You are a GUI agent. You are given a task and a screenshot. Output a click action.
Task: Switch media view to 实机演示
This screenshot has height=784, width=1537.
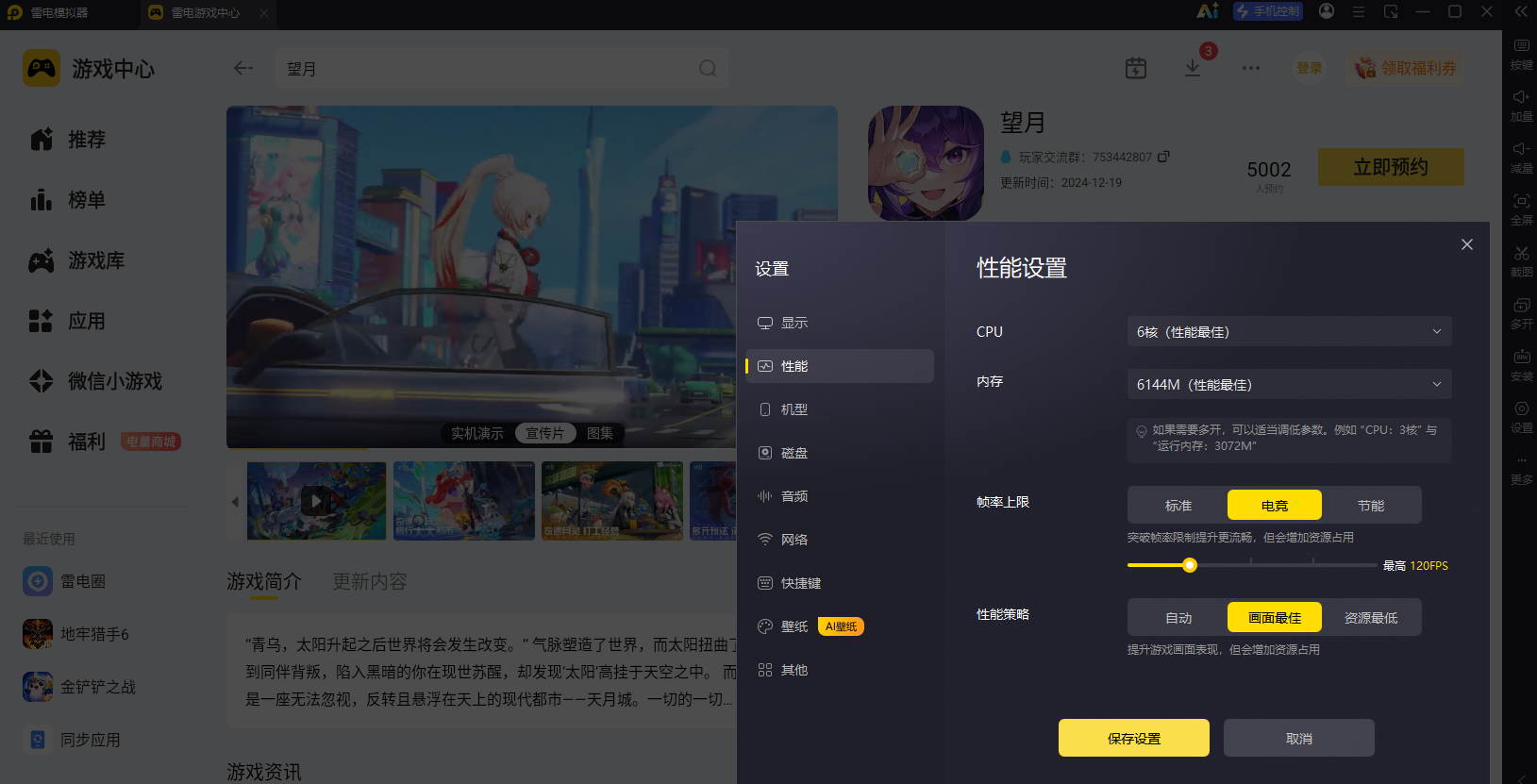pos(477,433)
